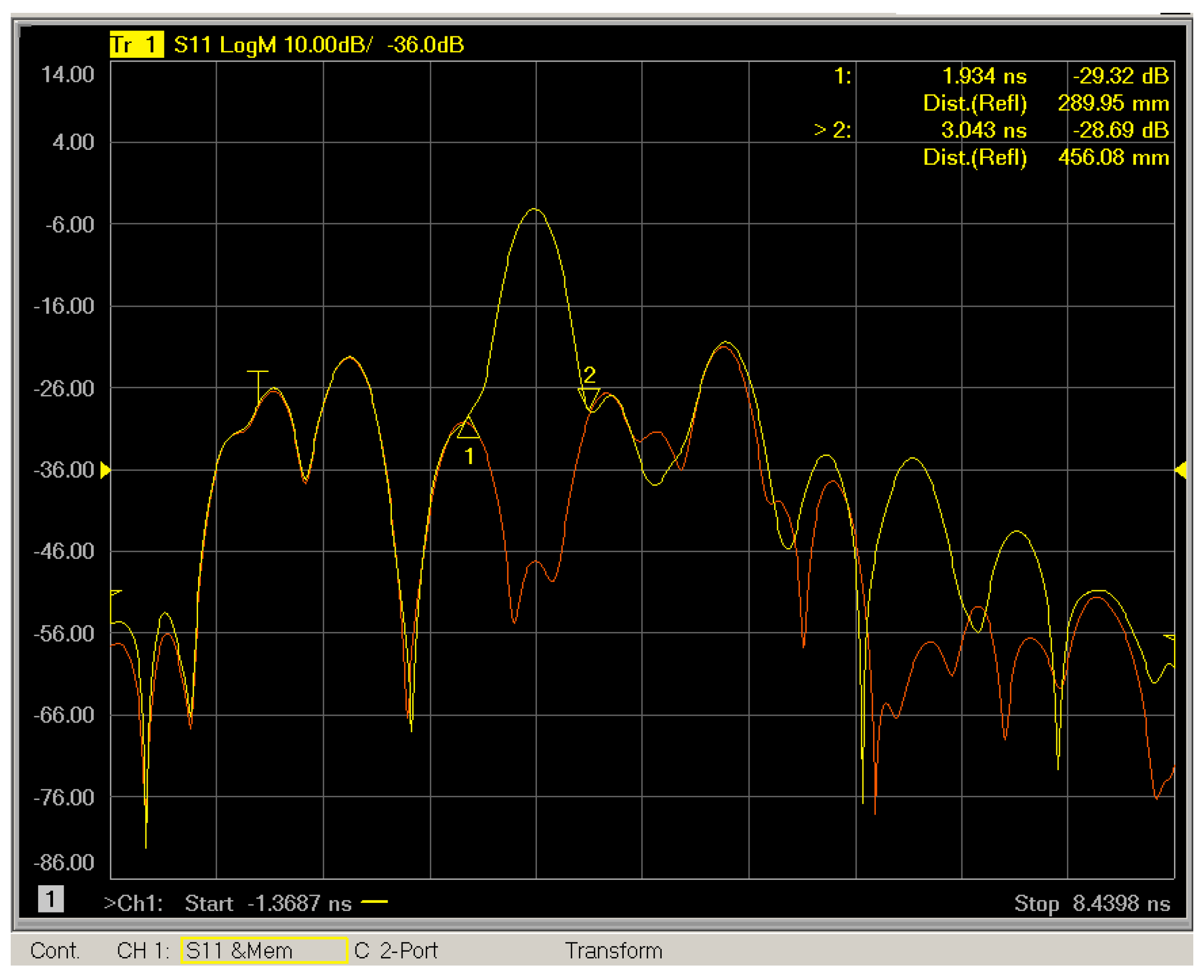The width and height of the screenshot is (1204, 980).
Task: Click the Transform status indicator
Action: [614, 951]
